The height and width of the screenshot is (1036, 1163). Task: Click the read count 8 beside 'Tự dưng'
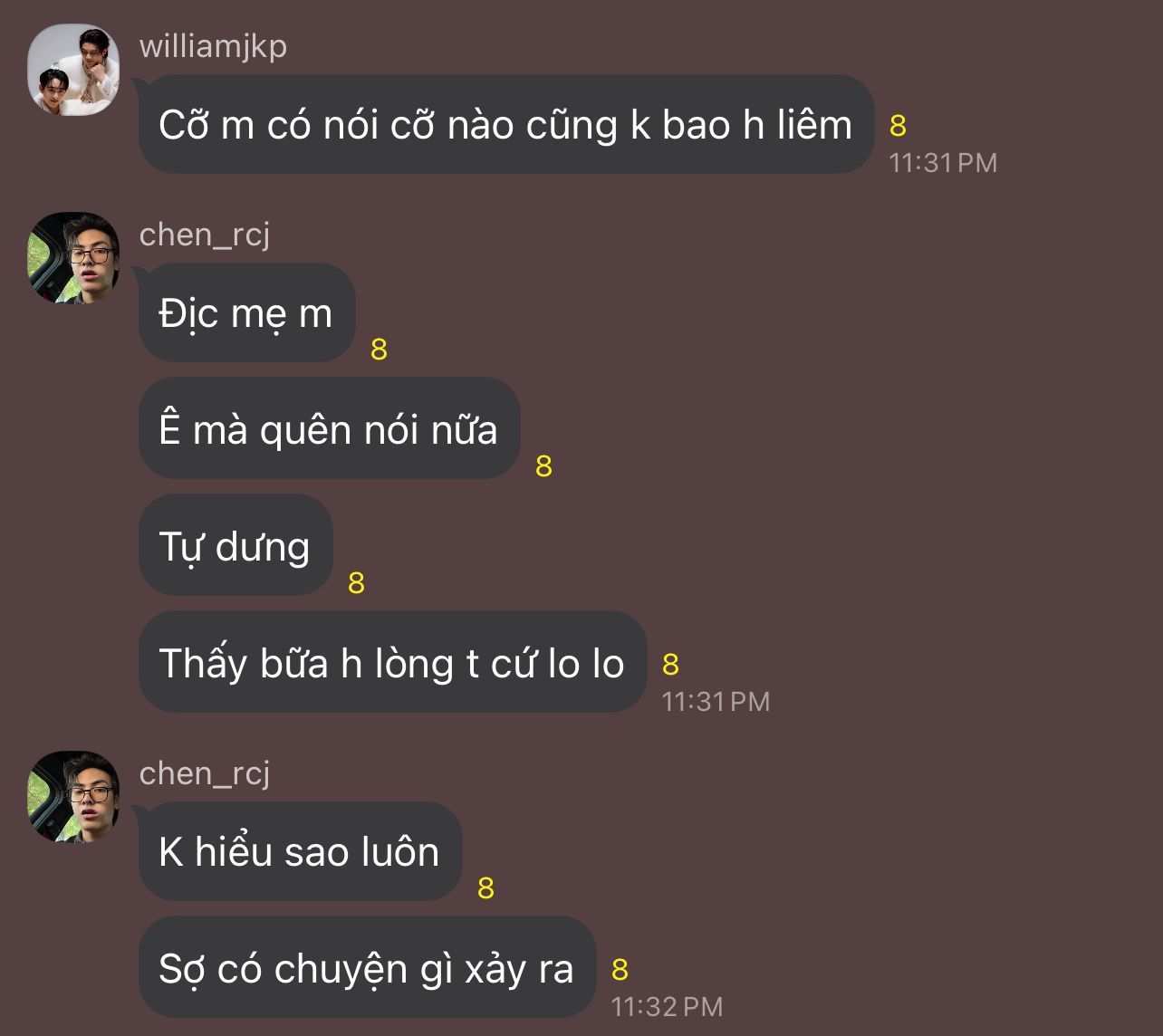(356, 583)
